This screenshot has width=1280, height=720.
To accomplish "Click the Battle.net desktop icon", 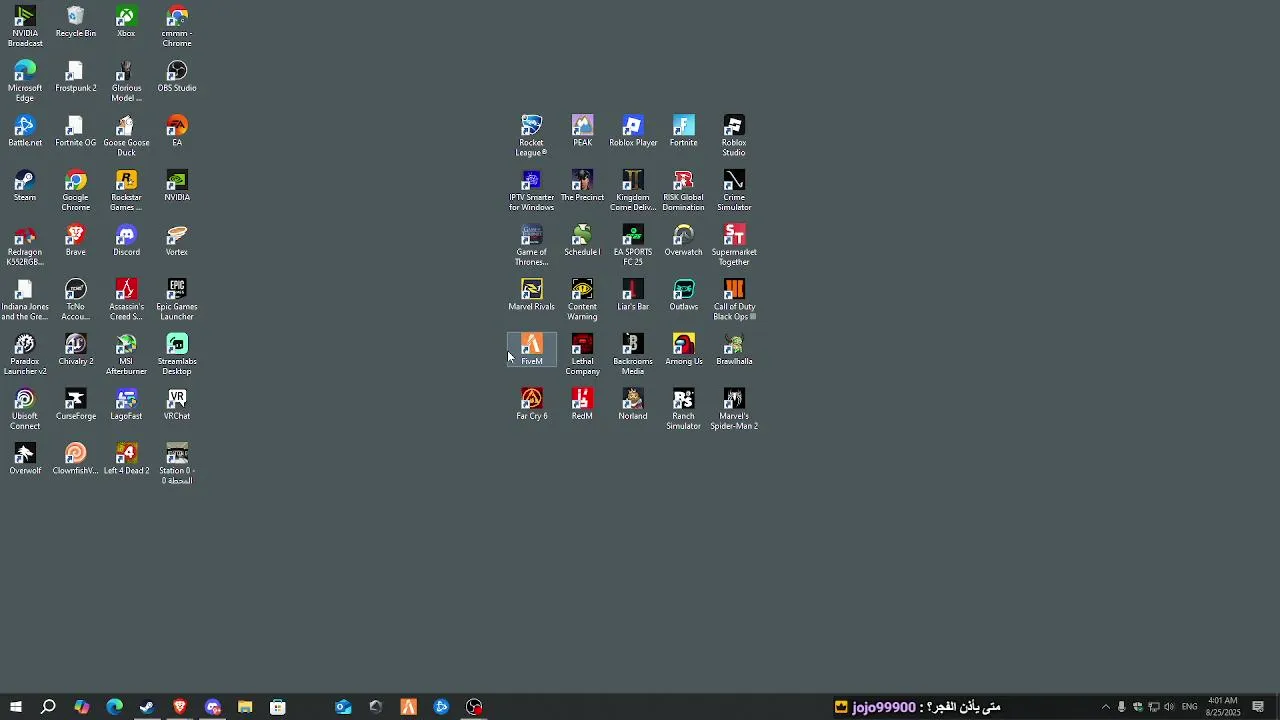I will point(25,132).
